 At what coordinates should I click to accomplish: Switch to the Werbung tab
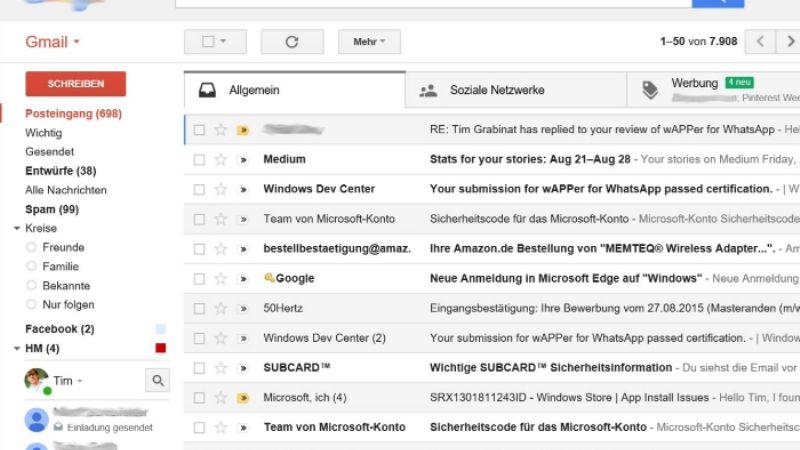713,90
